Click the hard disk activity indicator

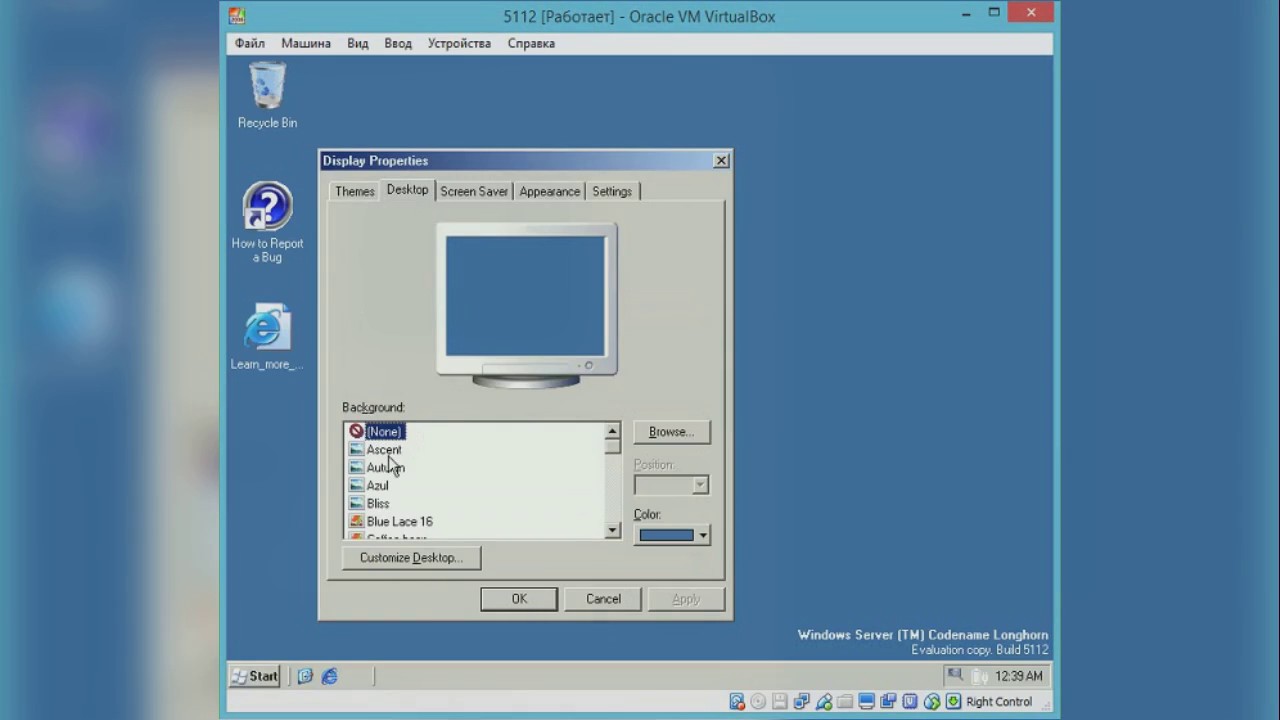[x=737, y=701]
